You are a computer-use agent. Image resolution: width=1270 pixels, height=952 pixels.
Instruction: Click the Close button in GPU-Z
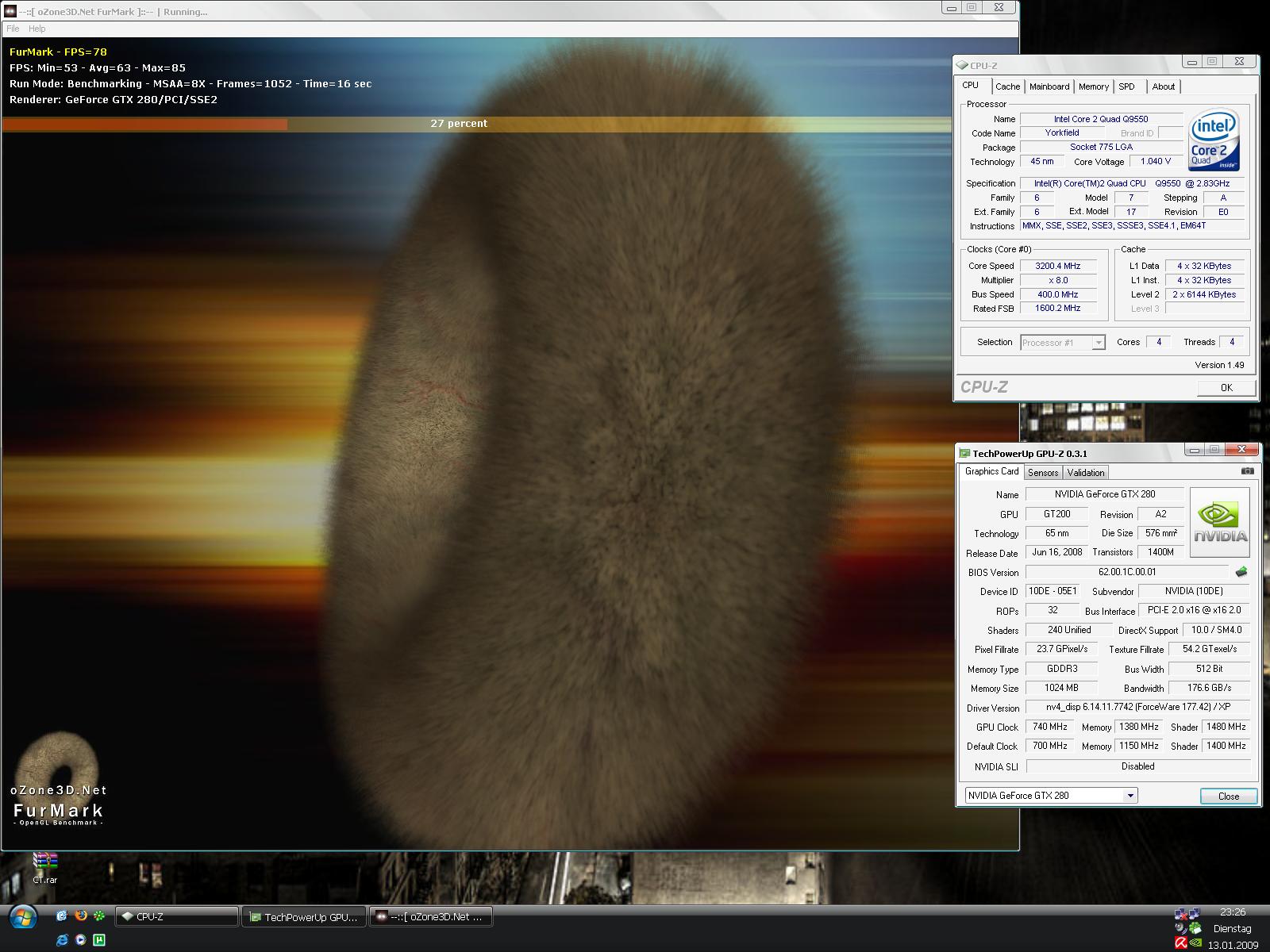click(1229, 796)
